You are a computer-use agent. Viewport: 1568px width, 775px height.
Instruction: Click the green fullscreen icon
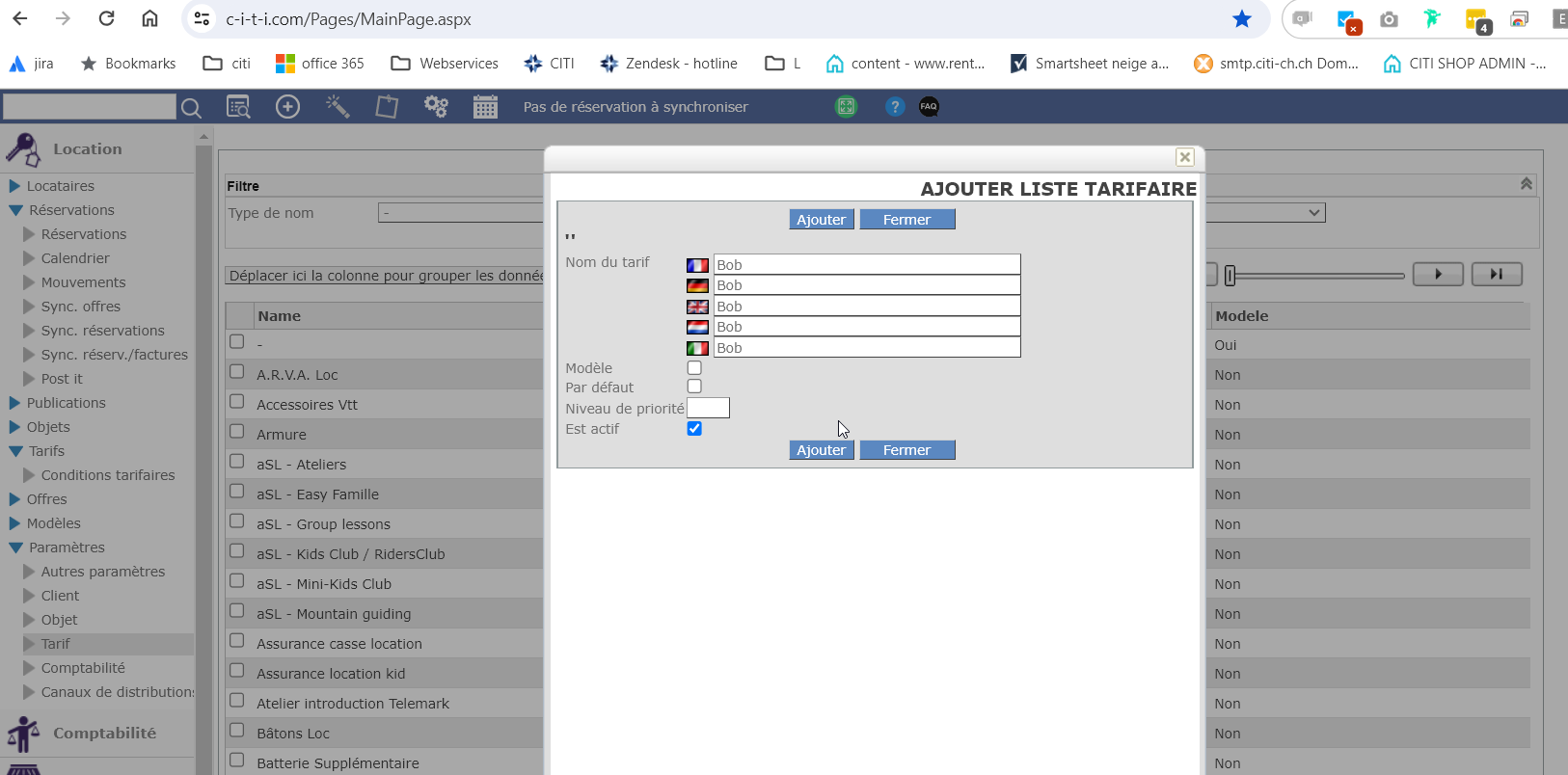pos(846,107)
